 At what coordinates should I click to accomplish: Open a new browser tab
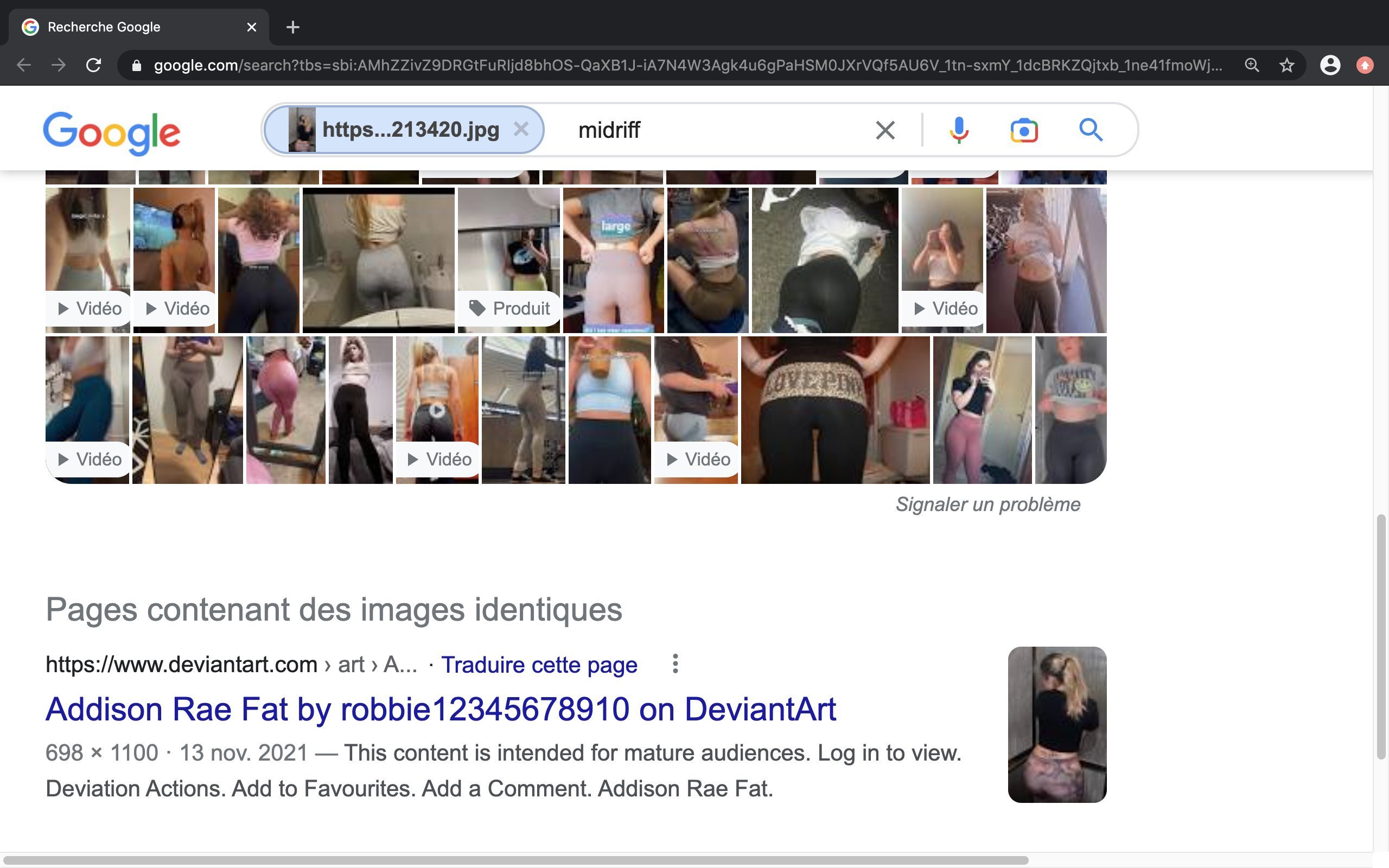coord(293,27)
